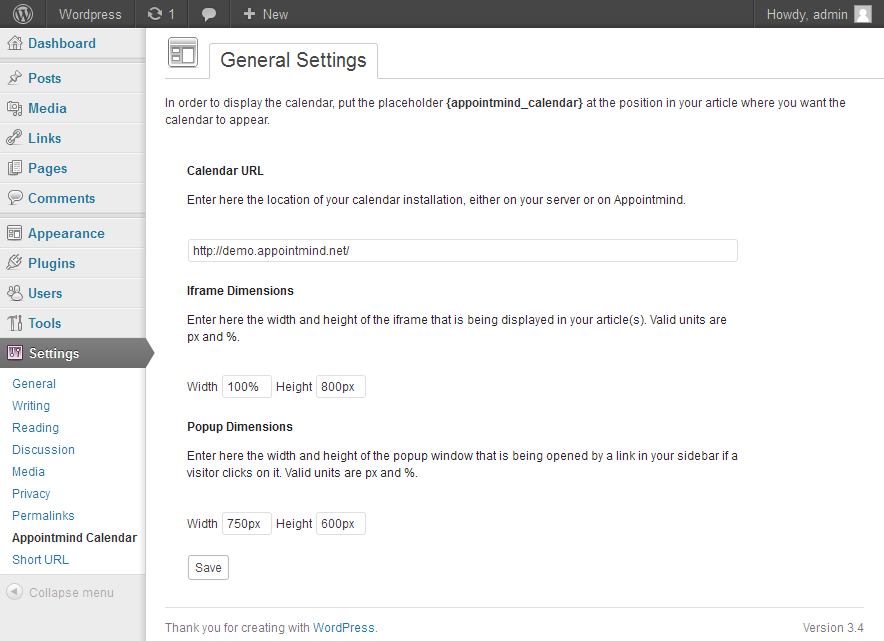The image size is (884, 641).
Task: Follow the WordPress link in the footer
Action: [x=343, y=628]
